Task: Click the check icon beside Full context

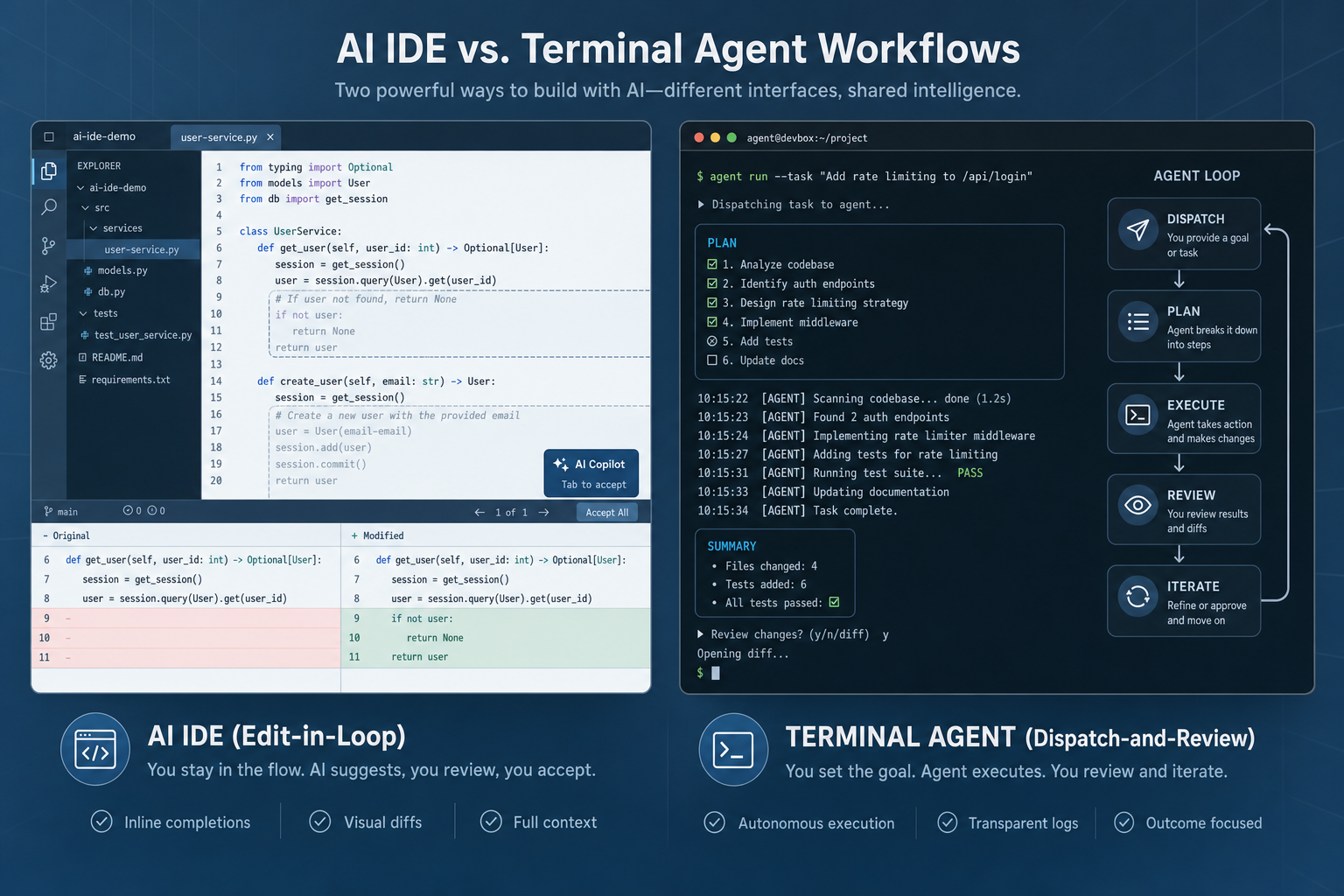Action: (491, 822)
